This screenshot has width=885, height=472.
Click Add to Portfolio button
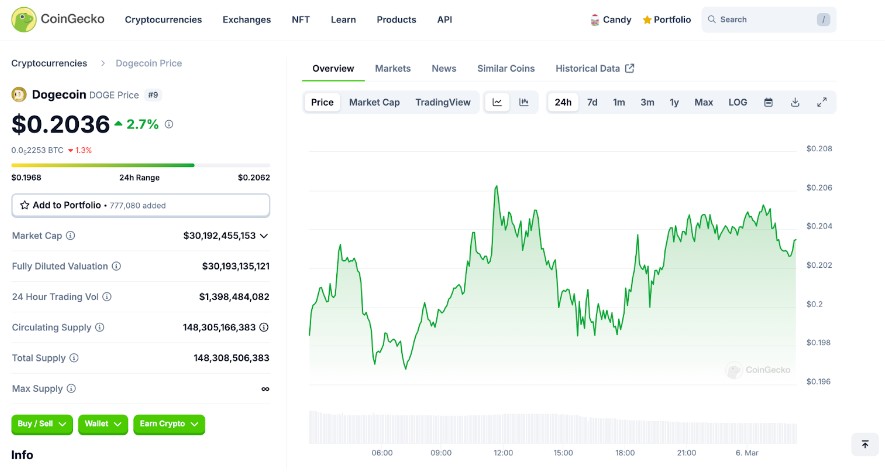(140, 205)
